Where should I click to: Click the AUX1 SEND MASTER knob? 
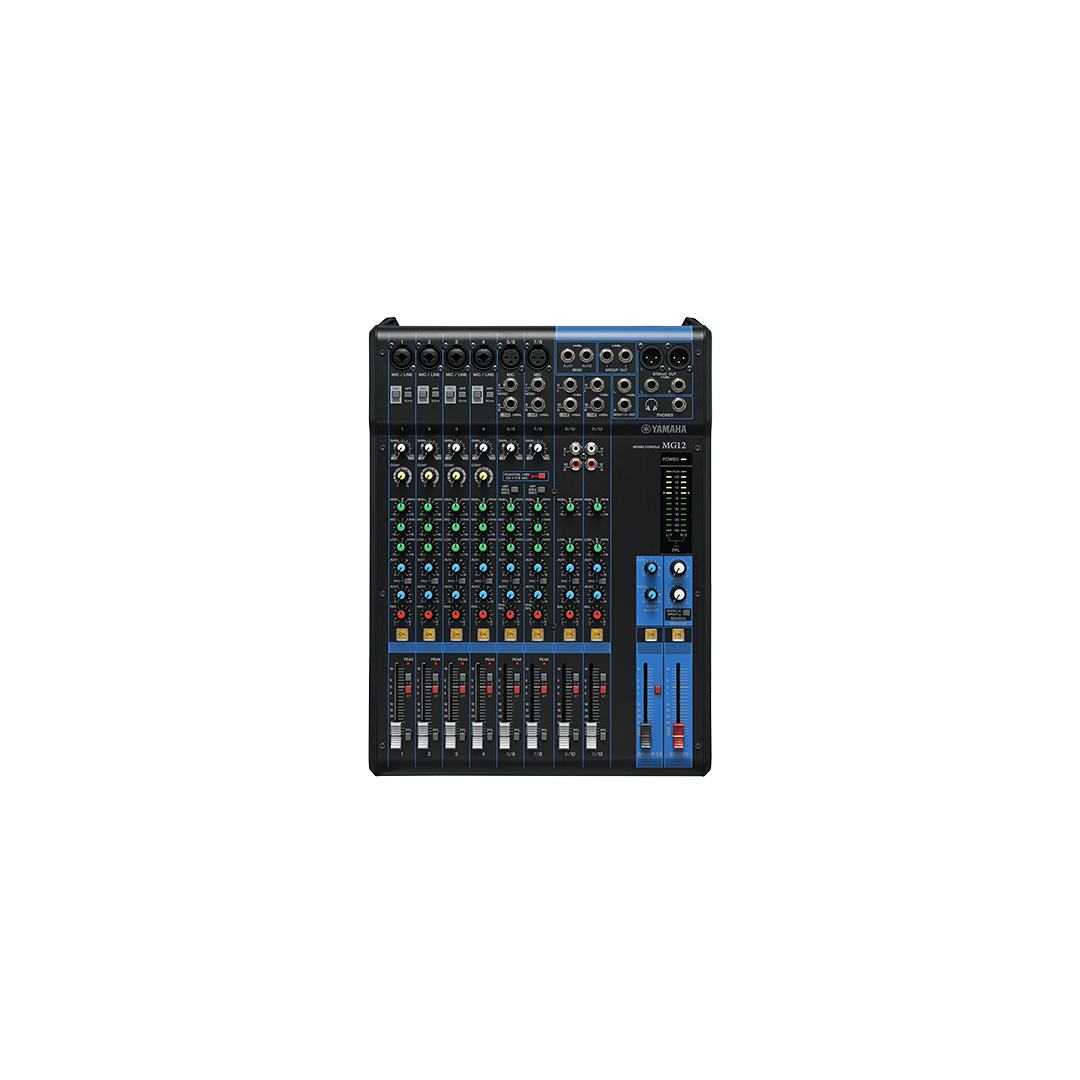[651, 569]
